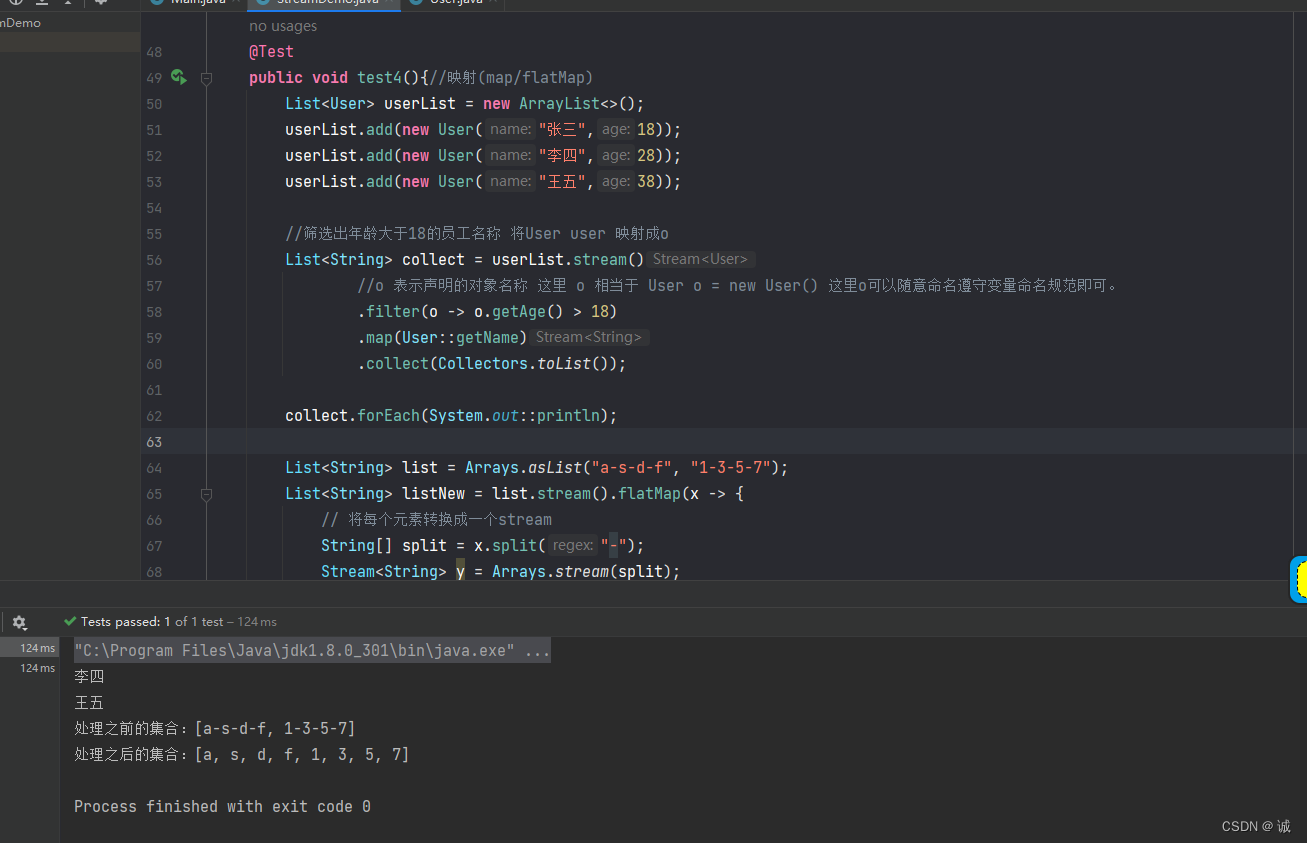
Task: Select the highlighted 124 ms test row
Action: (29, 648)
